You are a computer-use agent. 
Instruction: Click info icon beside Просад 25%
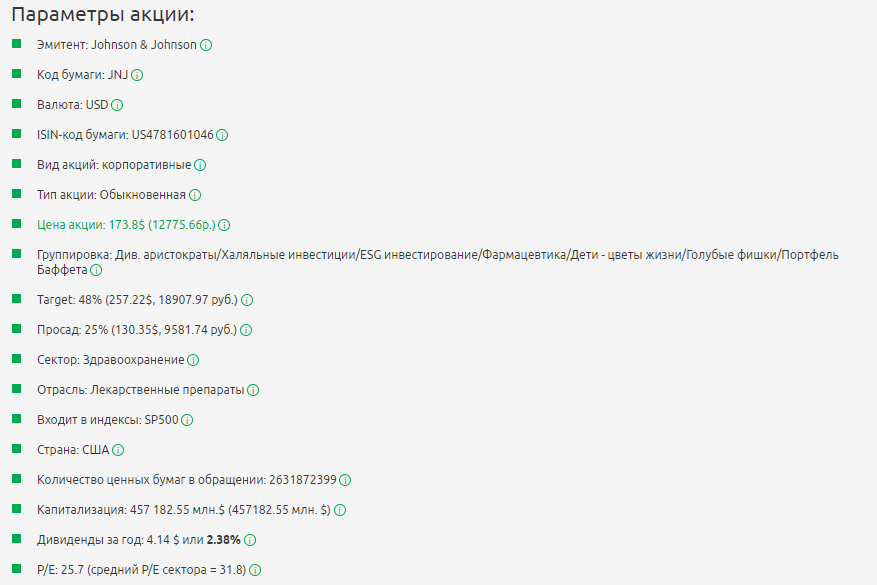[x=246, y=330]
